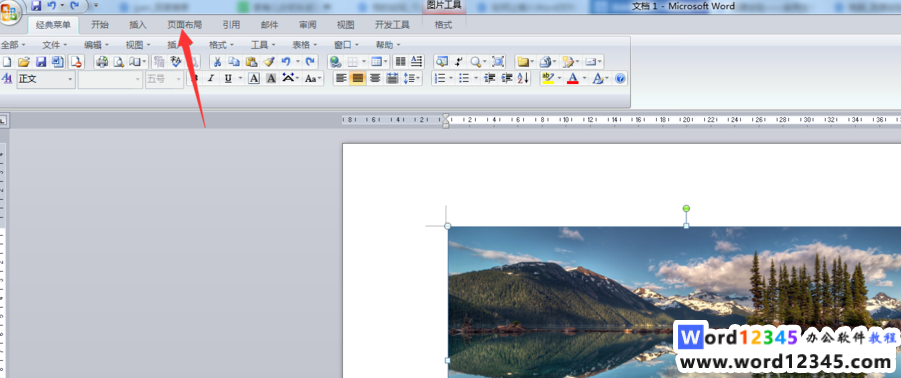Click Save in the Quick Access toolbar
Screen dimensions: 901x378
point(36,6)
